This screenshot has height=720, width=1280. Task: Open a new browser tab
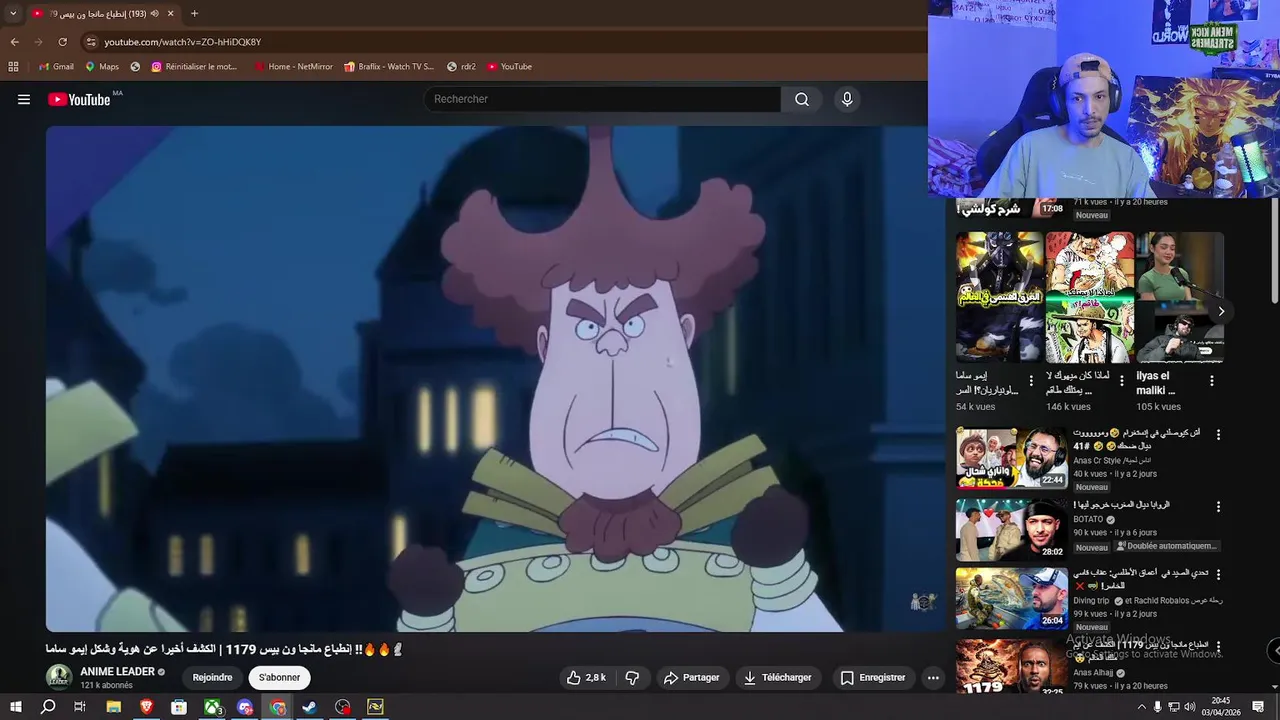point(194,14)
